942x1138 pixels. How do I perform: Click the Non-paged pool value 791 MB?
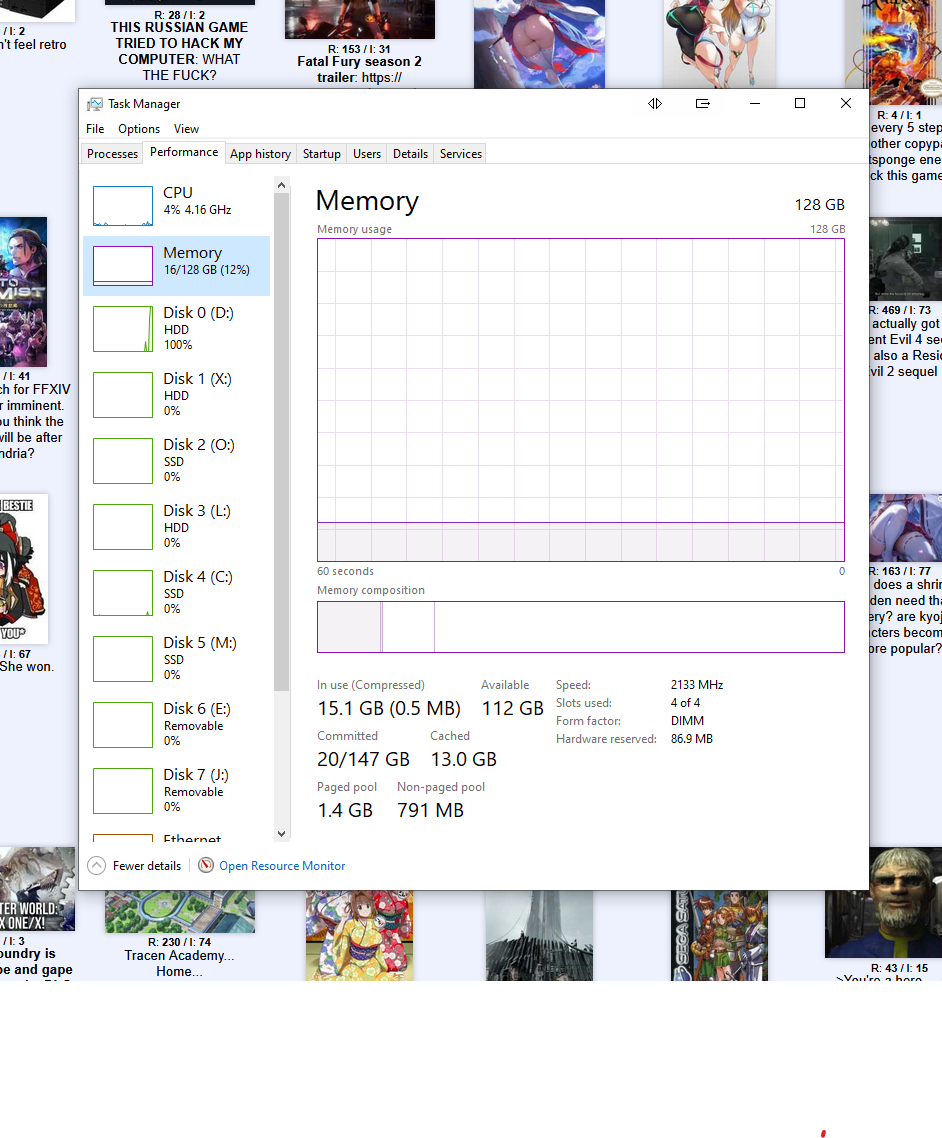[430, 810]
